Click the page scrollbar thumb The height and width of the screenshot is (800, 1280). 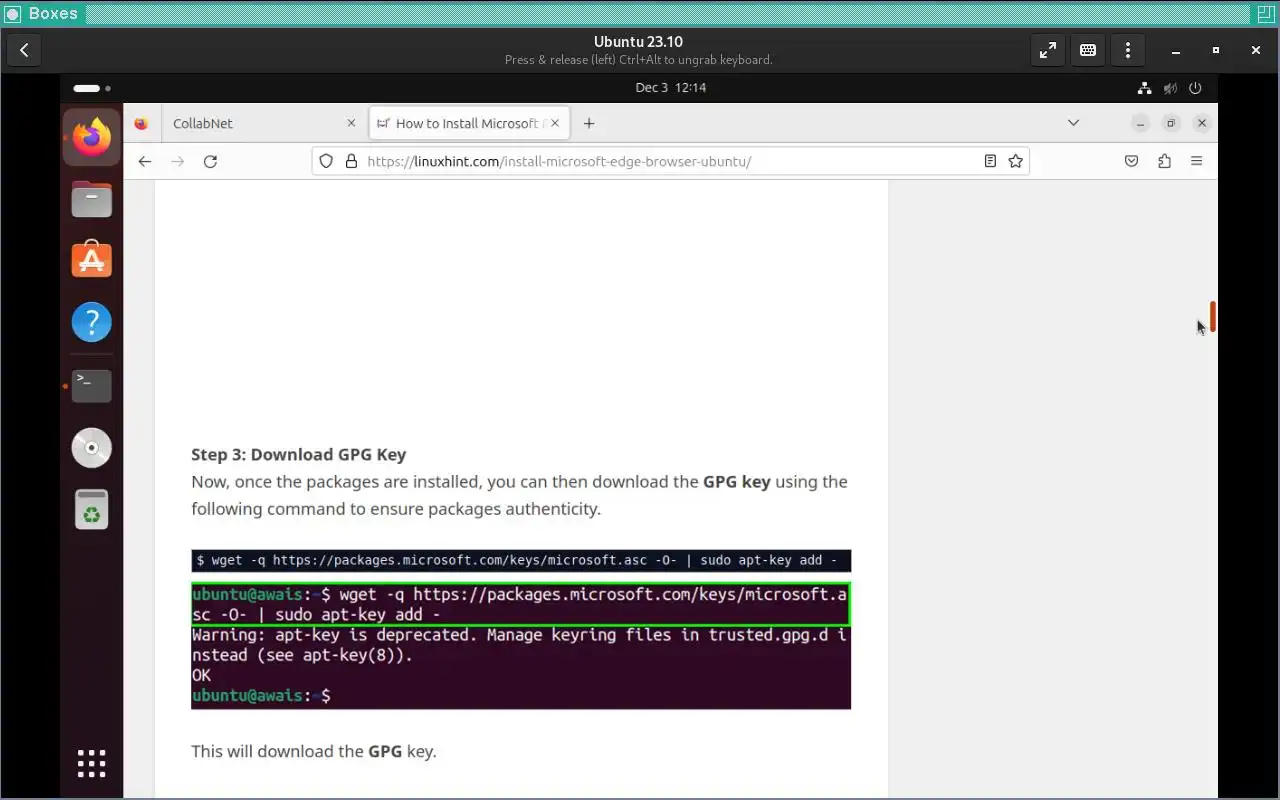(x=1212, y=317)
